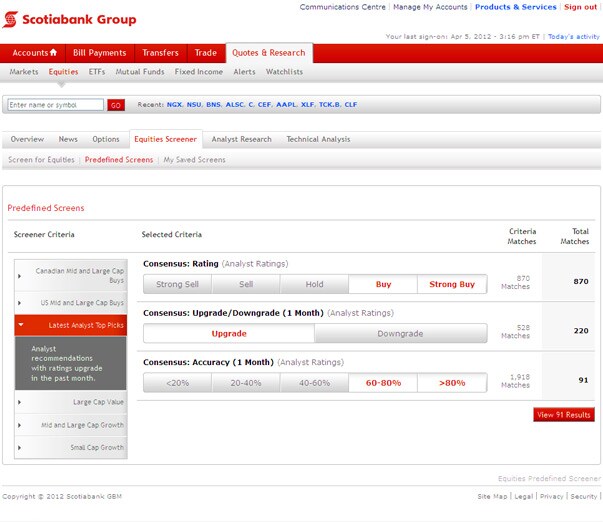Toggle 20-40% accuracy option
The width and height of the screenshot is (603, 522).
pos(246,383)
